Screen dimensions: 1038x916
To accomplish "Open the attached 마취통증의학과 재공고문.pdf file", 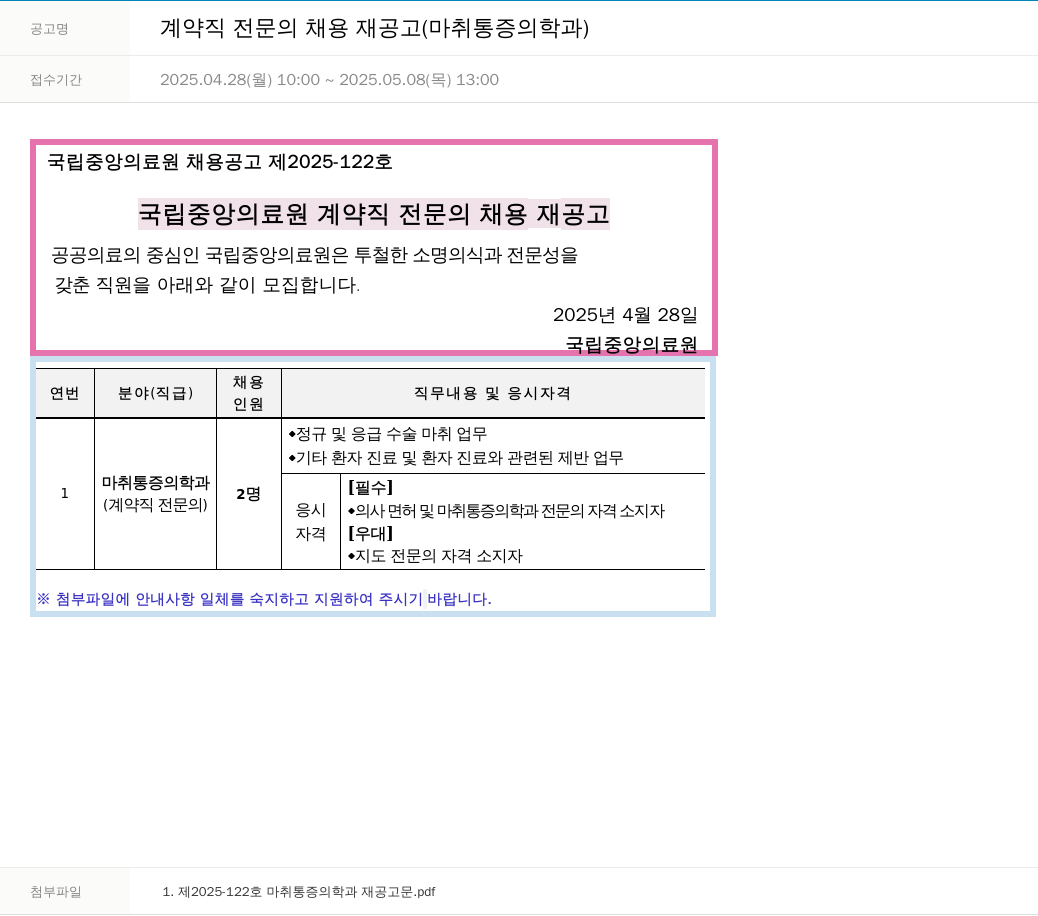I will (299, 892).
